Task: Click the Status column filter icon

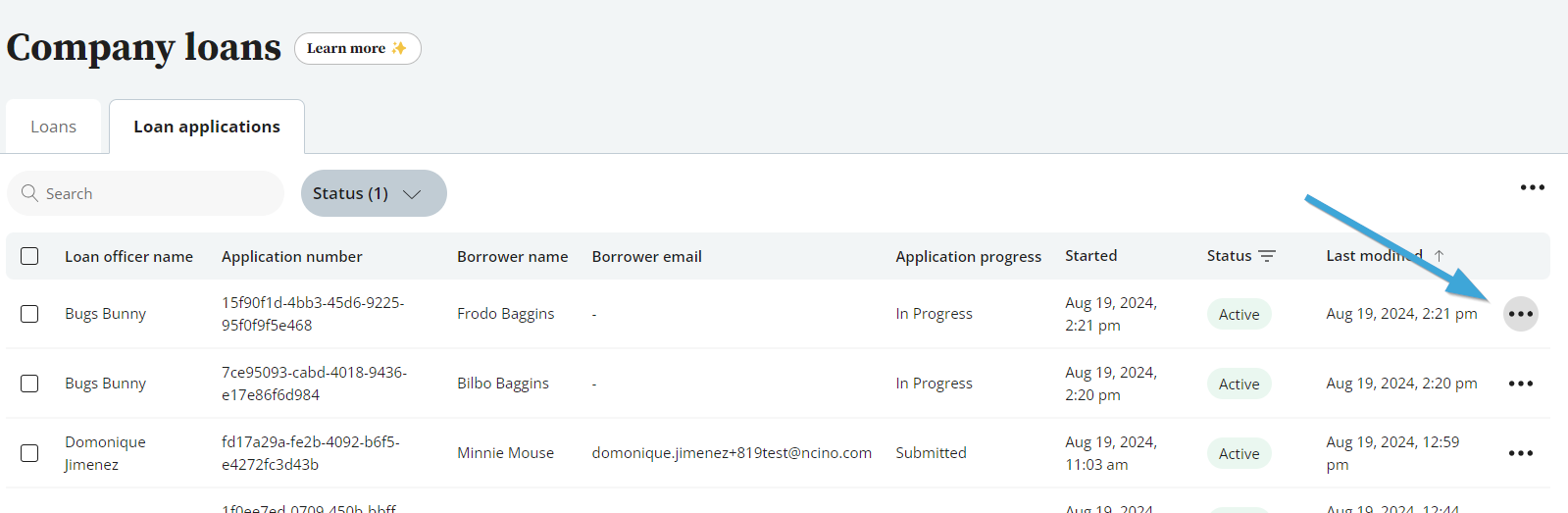Action: coord(1267,256)
